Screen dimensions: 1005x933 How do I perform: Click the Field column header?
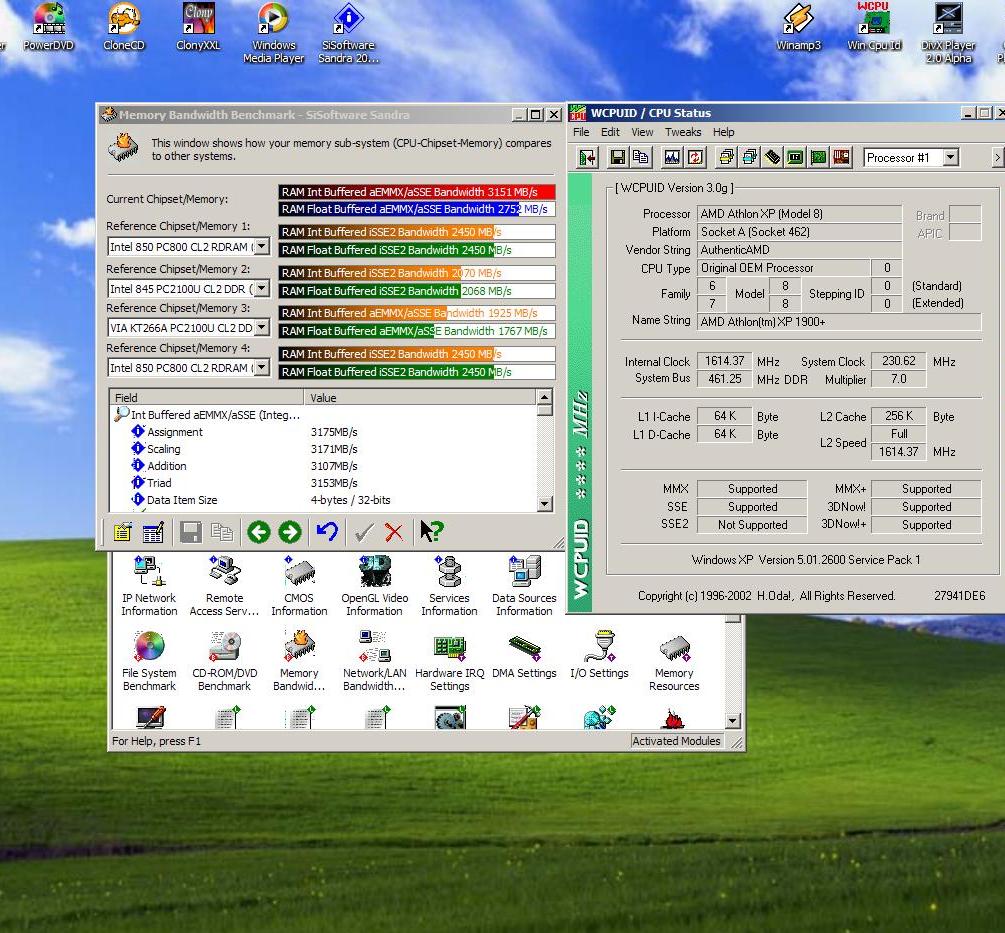click(x=206, y=397)
